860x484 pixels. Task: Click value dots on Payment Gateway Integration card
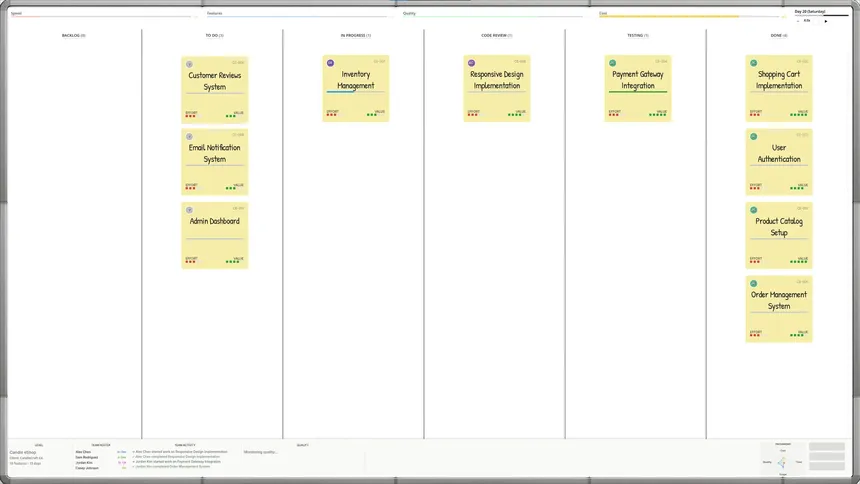658,115
